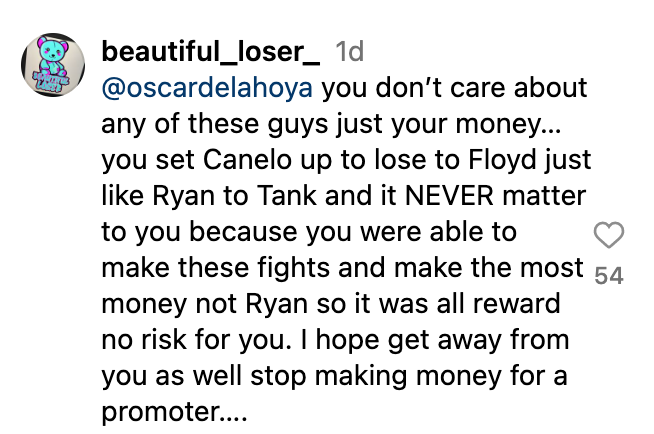The height and width of the screenshot is (434, 654).
Task: View the 54 likes count
Action: pyautogui.click(x=609, y=276)
